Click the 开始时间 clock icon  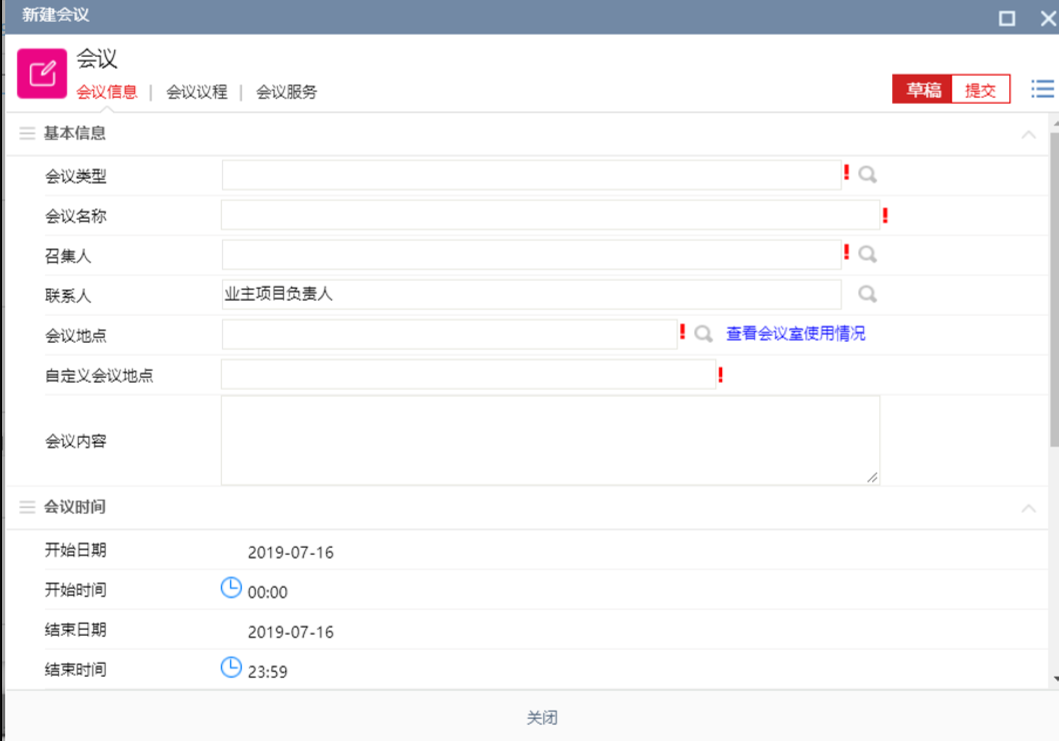coord(231,588)
